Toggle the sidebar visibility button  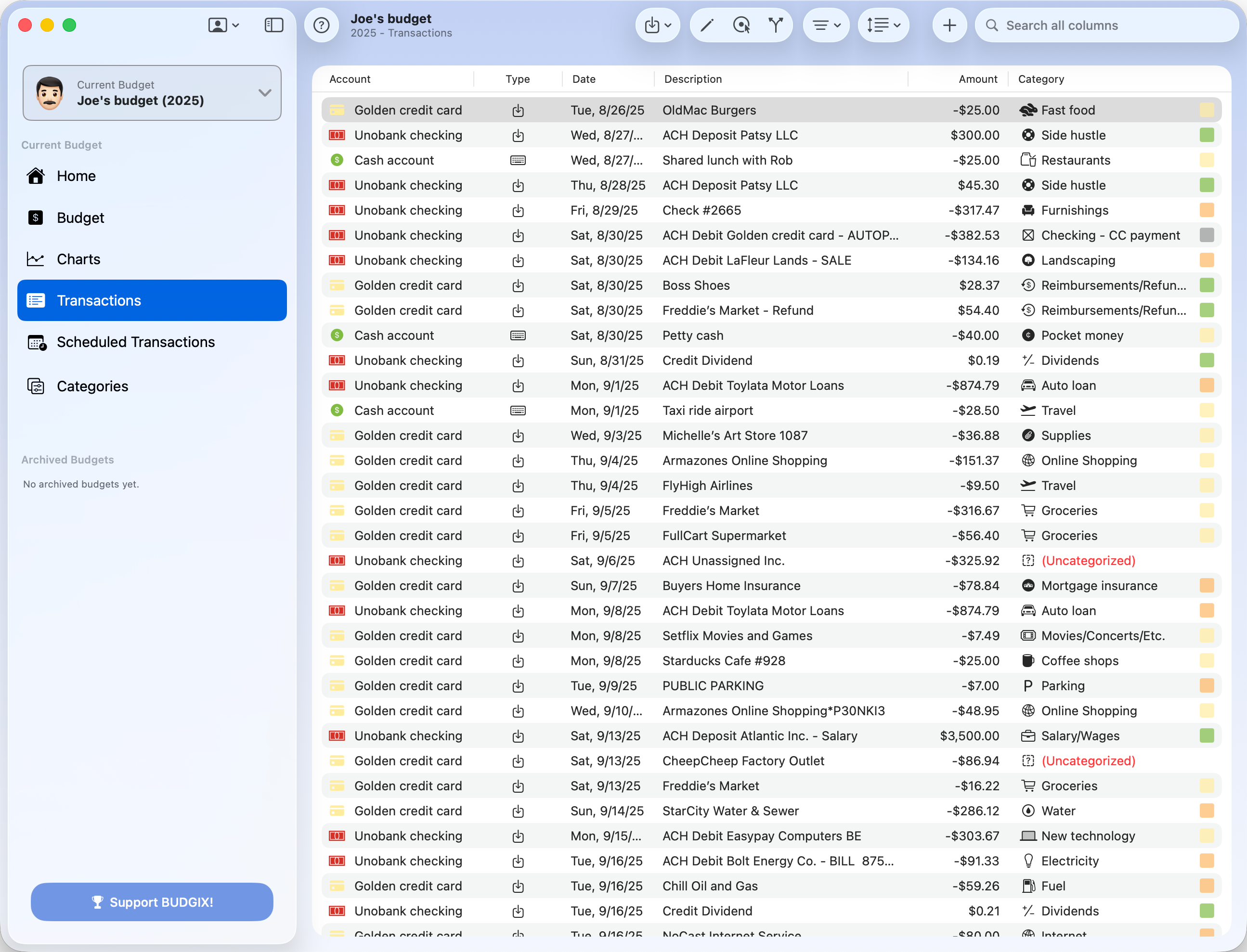tap(274, 25)
